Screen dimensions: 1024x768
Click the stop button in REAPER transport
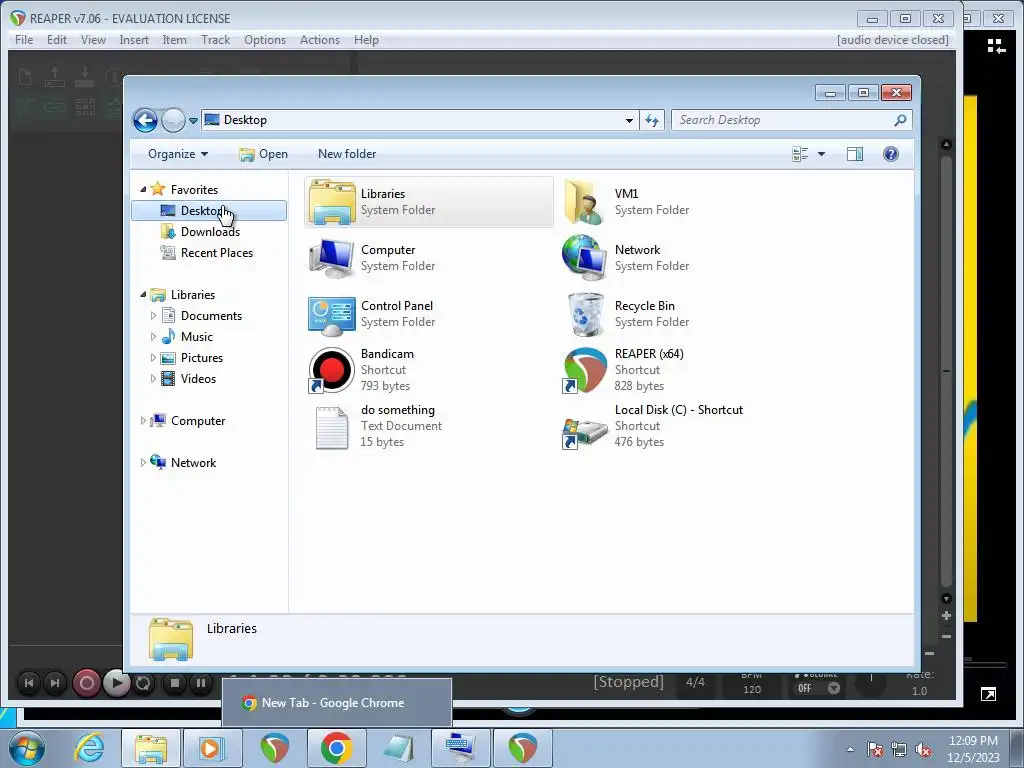[174, 683]
